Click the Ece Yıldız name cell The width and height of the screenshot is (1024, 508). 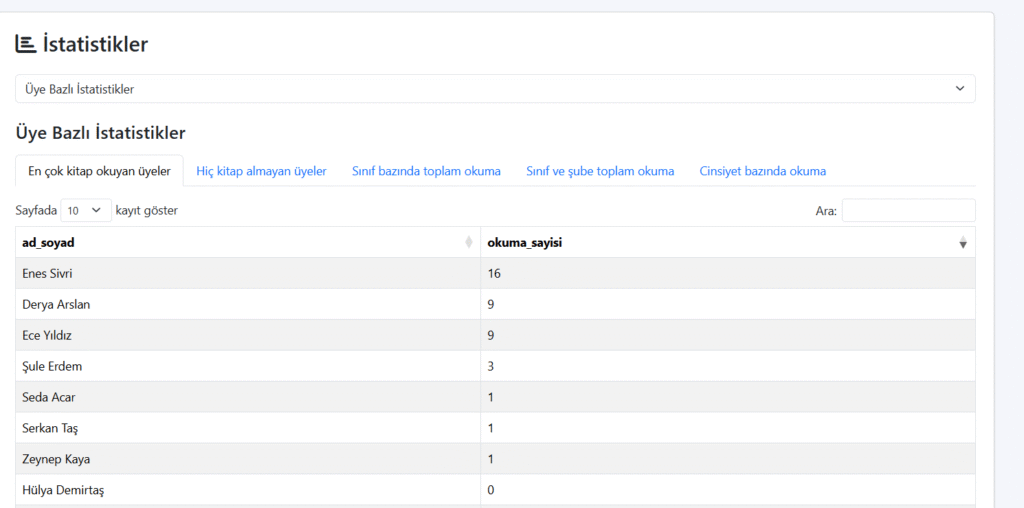(x=48, y=335)
